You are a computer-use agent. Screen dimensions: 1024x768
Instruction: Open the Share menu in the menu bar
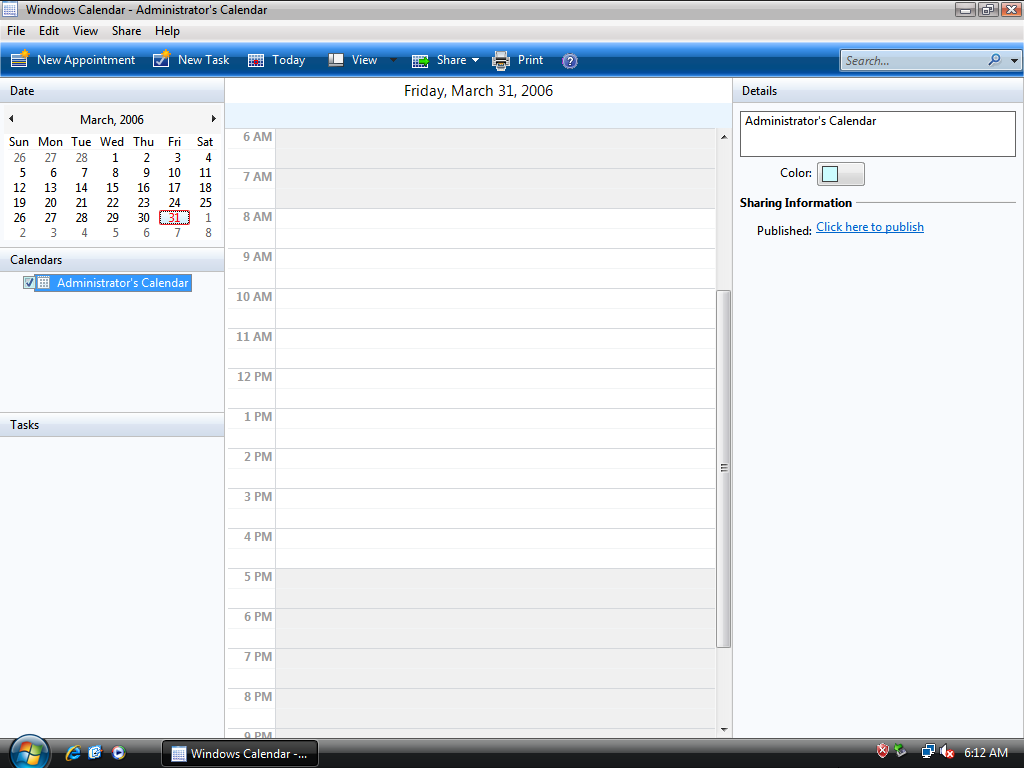coord(127,31)
